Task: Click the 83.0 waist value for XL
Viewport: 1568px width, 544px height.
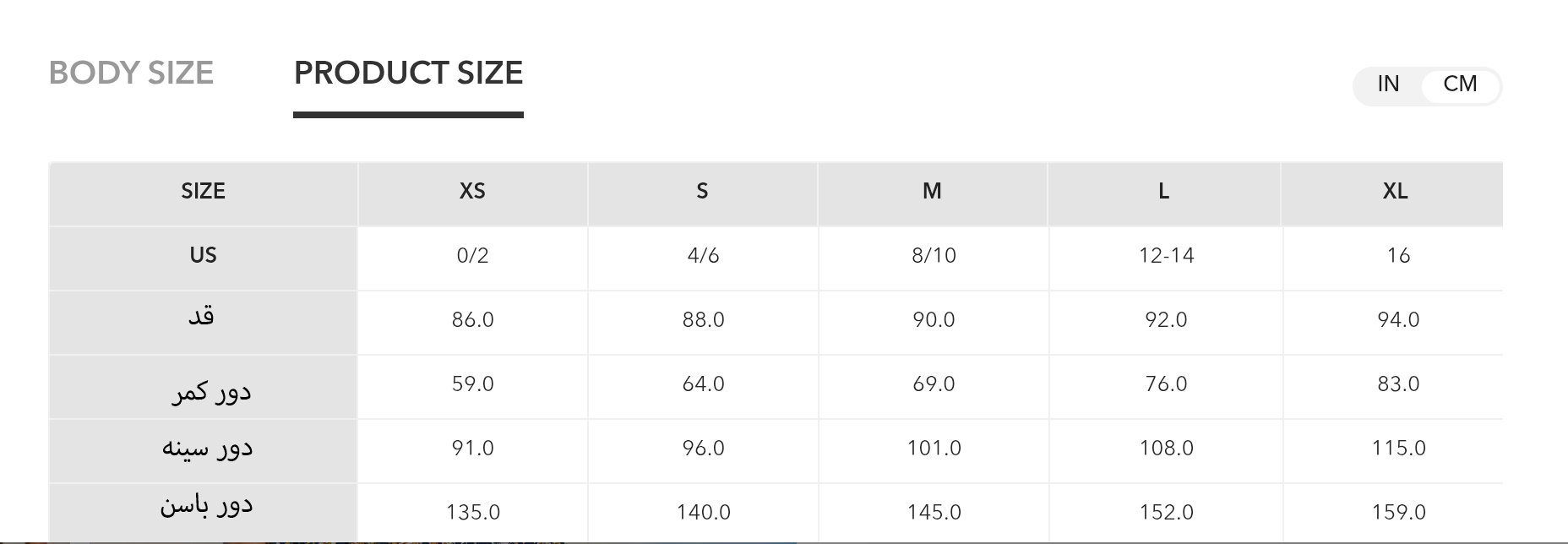Action: (1398, 384)
